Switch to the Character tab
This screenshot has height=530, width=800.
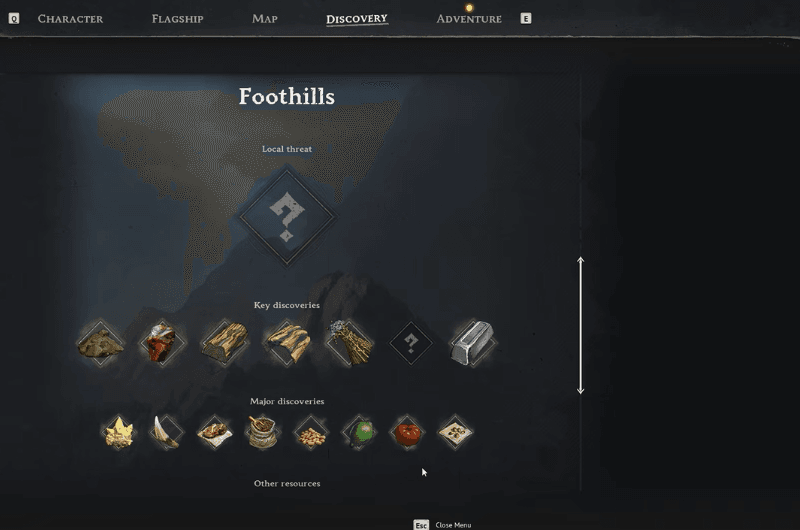70,19
